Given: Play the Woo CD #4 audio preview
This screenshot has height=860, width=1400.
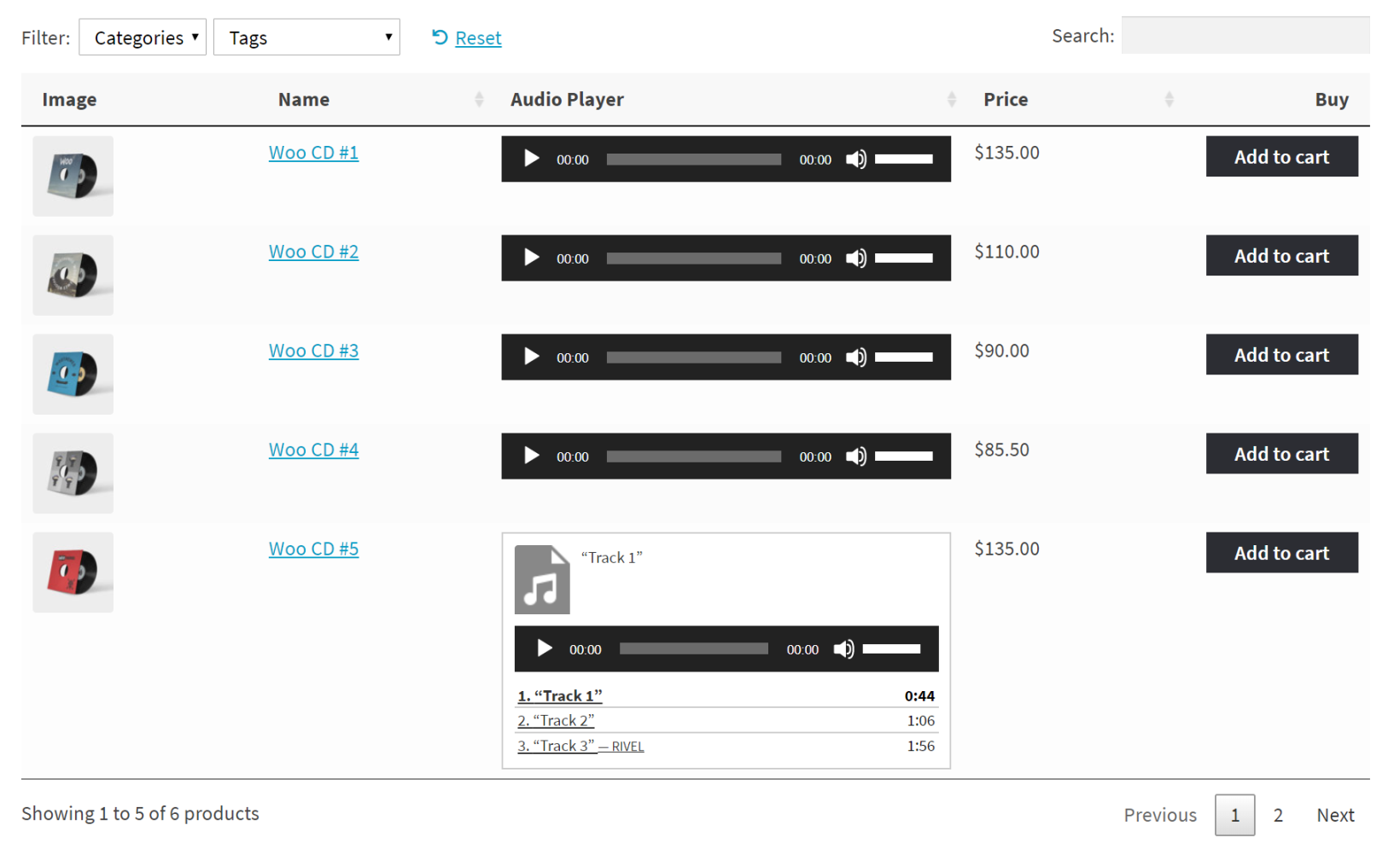Looking at the screenshot, I should pos(531,456).
